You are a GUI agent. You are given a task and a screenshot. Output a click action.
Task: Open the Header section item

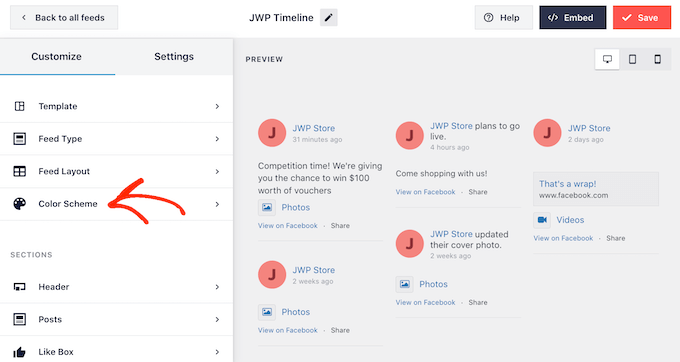point(116,287)
